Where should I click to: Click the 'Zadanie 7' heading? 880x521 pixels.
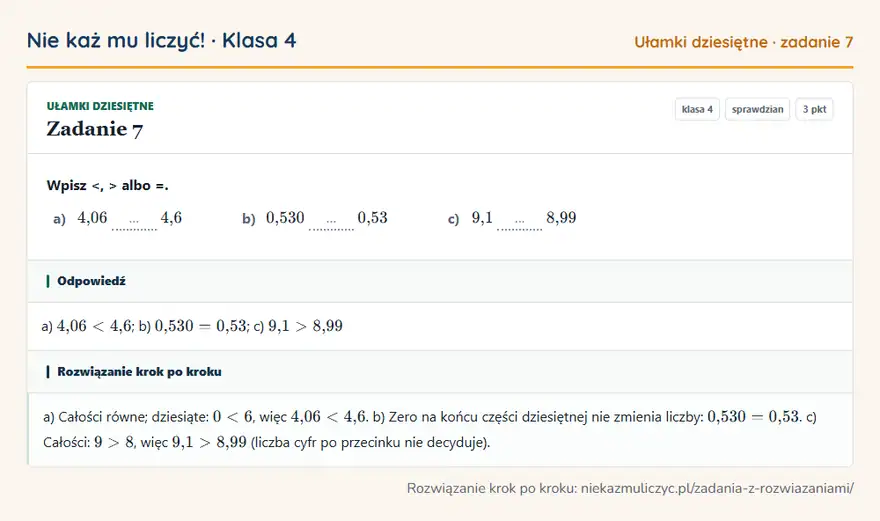click(94, 129)
